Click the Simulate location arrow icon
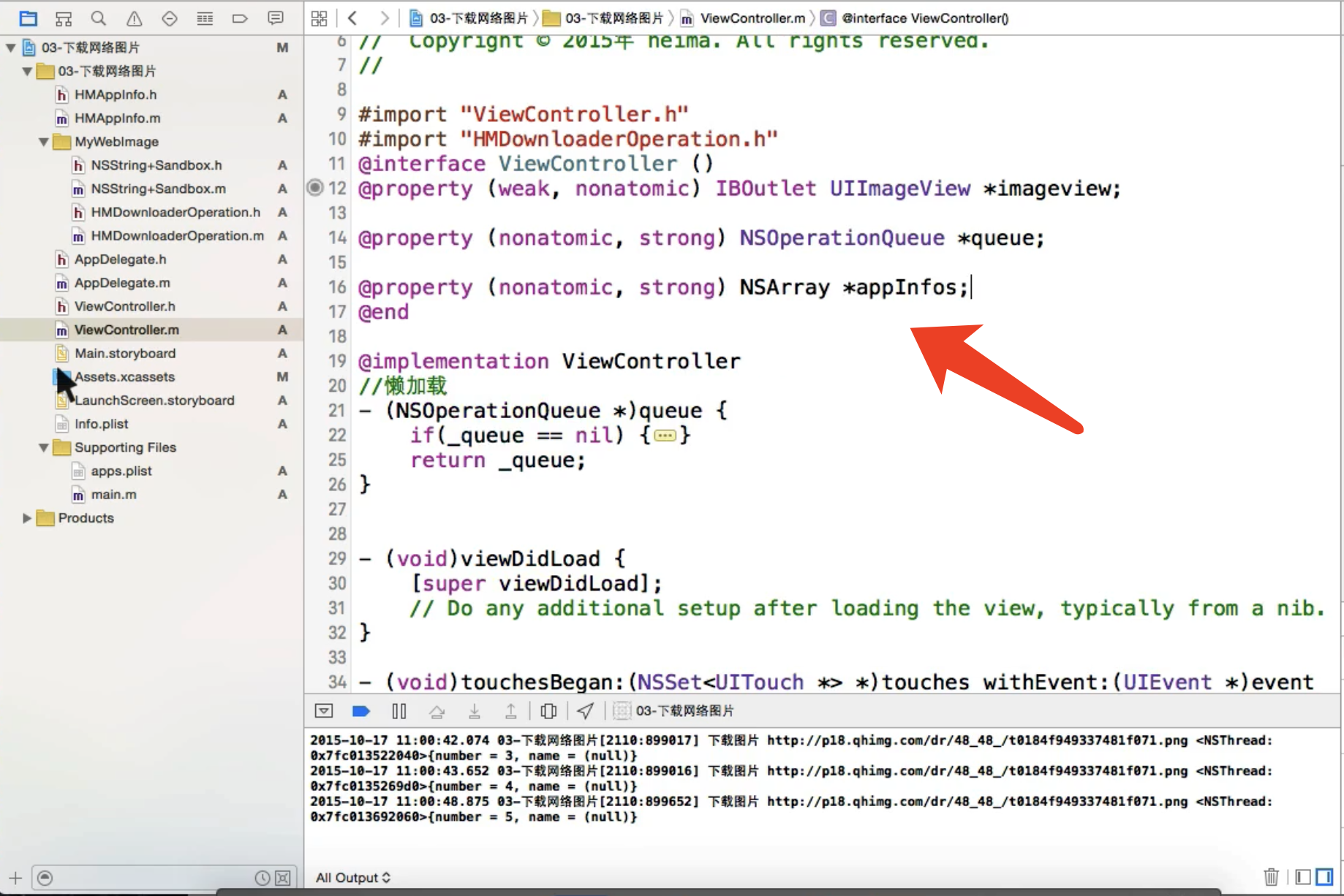Image resolution: width=1344 pixels, height=896 pixels. 586,711
